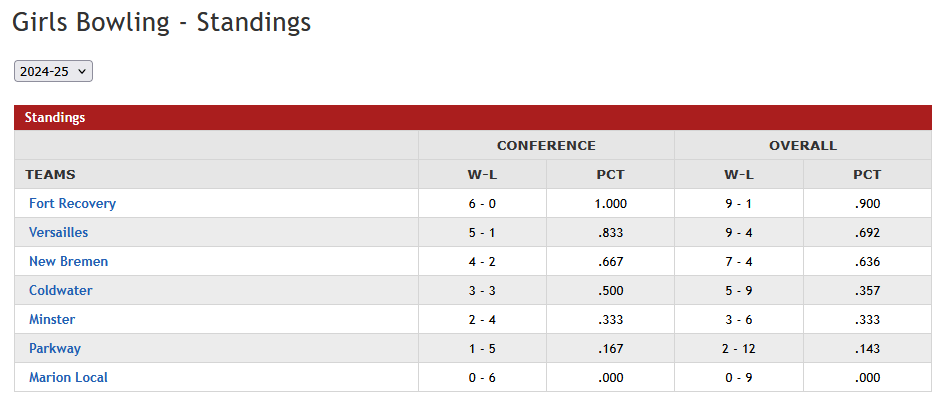Open the 2024-25 season dropdown

tap(53, 71)
